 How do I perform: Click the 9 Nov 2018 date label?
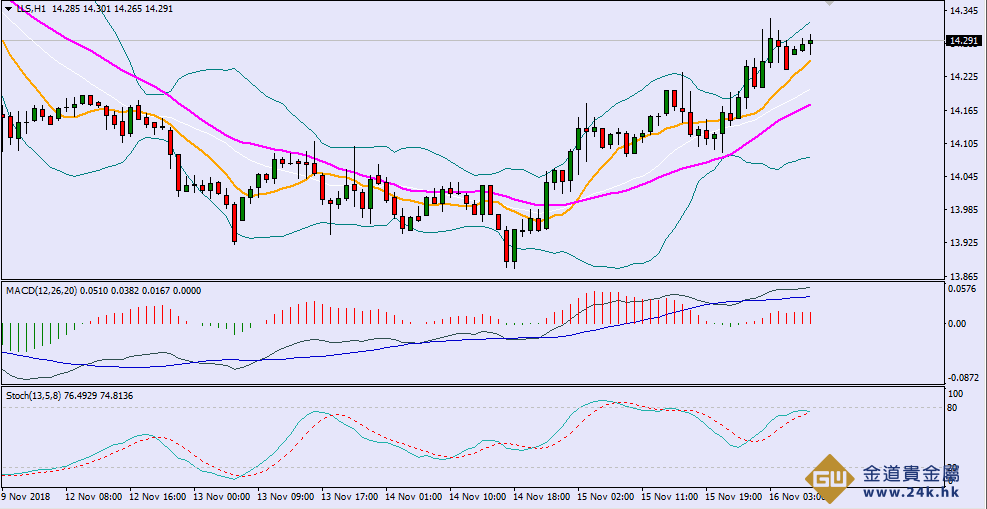point(26,496)
